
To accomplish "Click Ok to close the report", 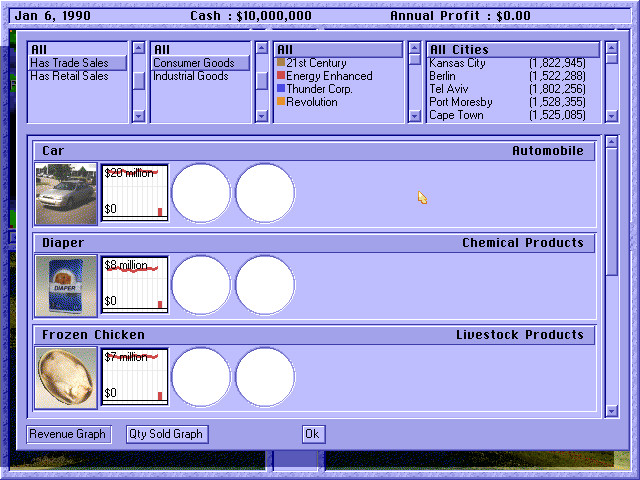I will 313,434.
